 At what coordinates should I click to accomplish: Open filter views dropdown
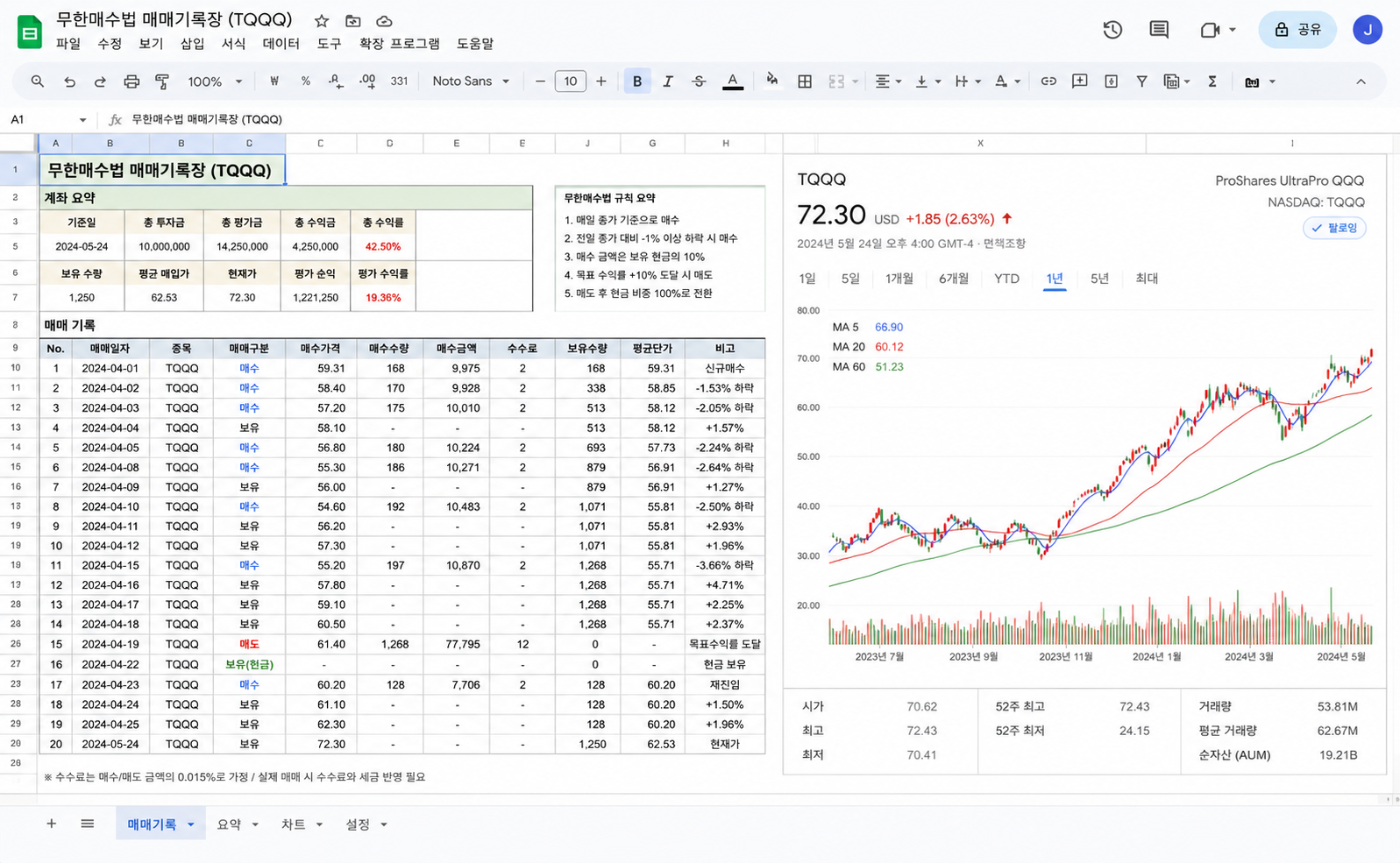(x=1176, y=81)
